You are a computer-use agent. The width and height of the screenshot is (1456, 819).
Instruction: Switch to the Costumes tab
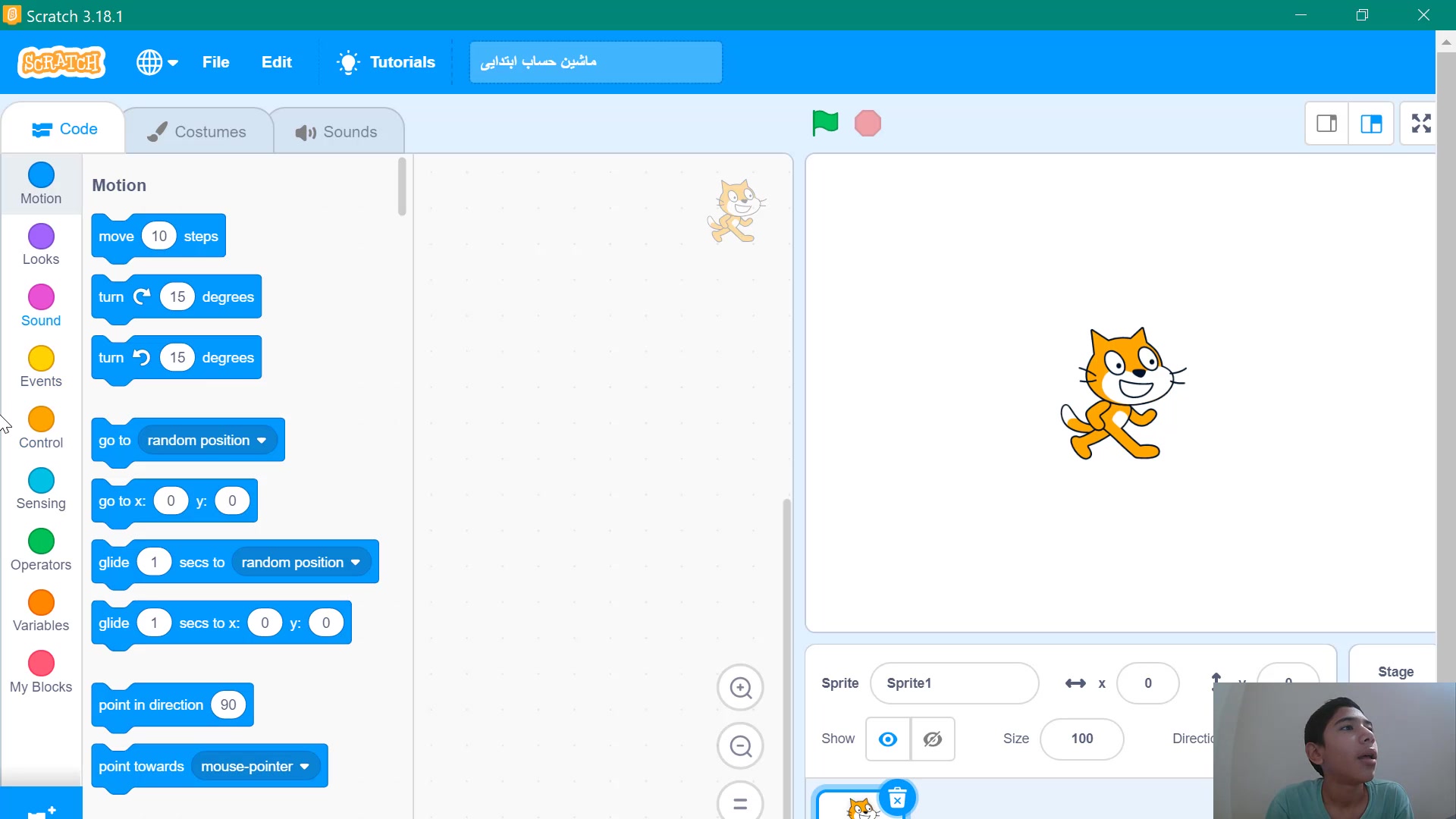pyautogui.click(x=197, y=131)
